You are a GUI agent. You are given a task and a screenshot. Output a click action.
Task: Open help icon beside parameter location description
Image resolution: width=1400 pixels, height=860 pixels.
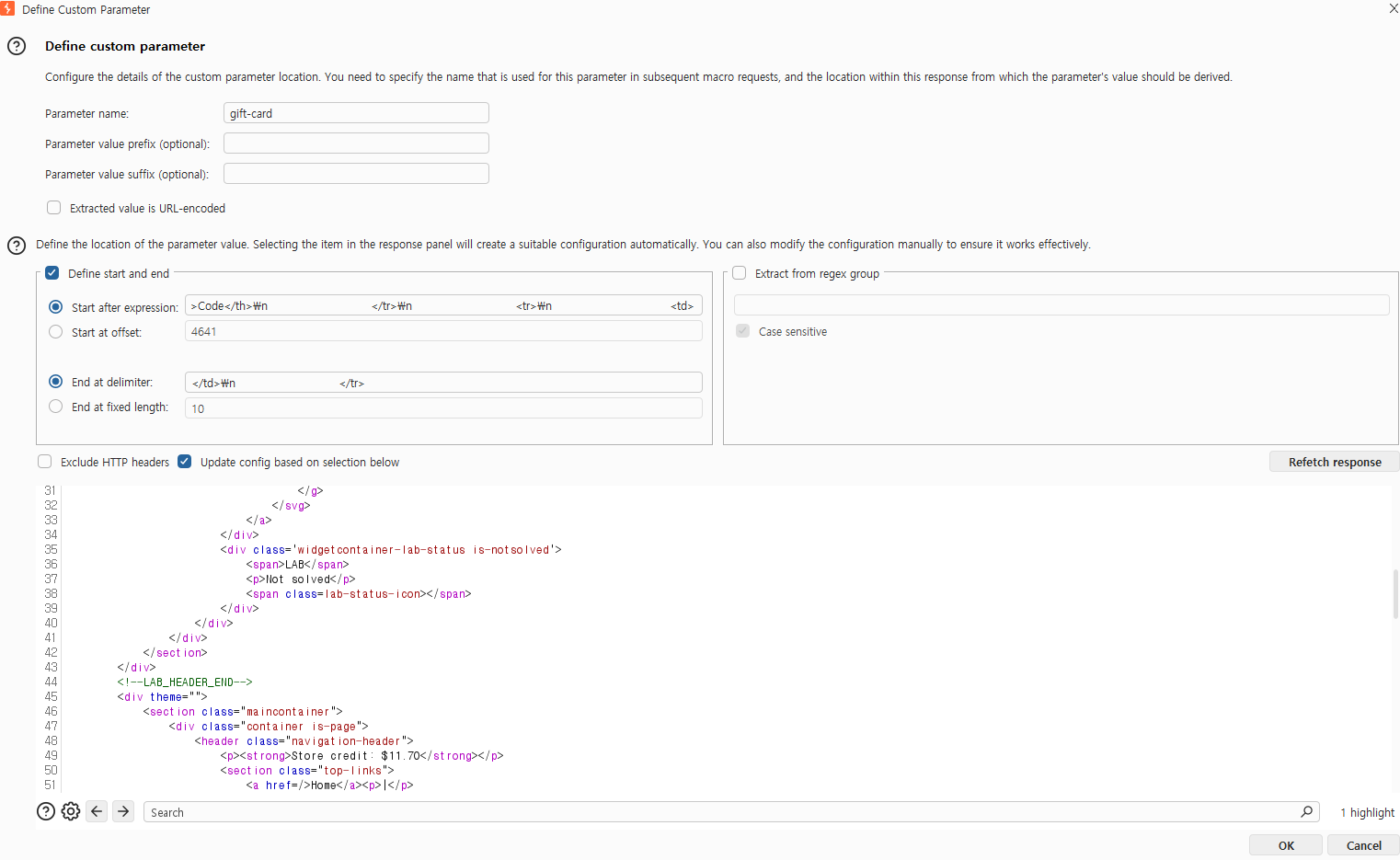click(x=17, y=245)
